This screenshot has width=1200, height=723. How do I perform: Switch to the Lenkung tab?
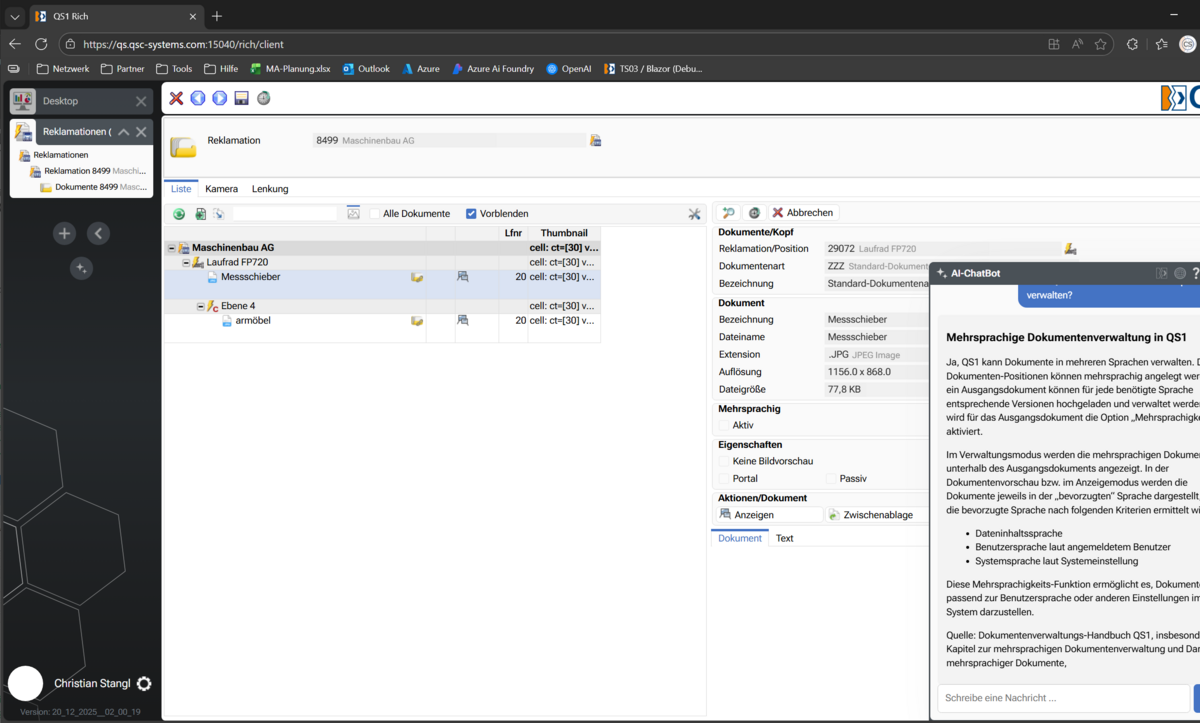(x=270, y=189)
